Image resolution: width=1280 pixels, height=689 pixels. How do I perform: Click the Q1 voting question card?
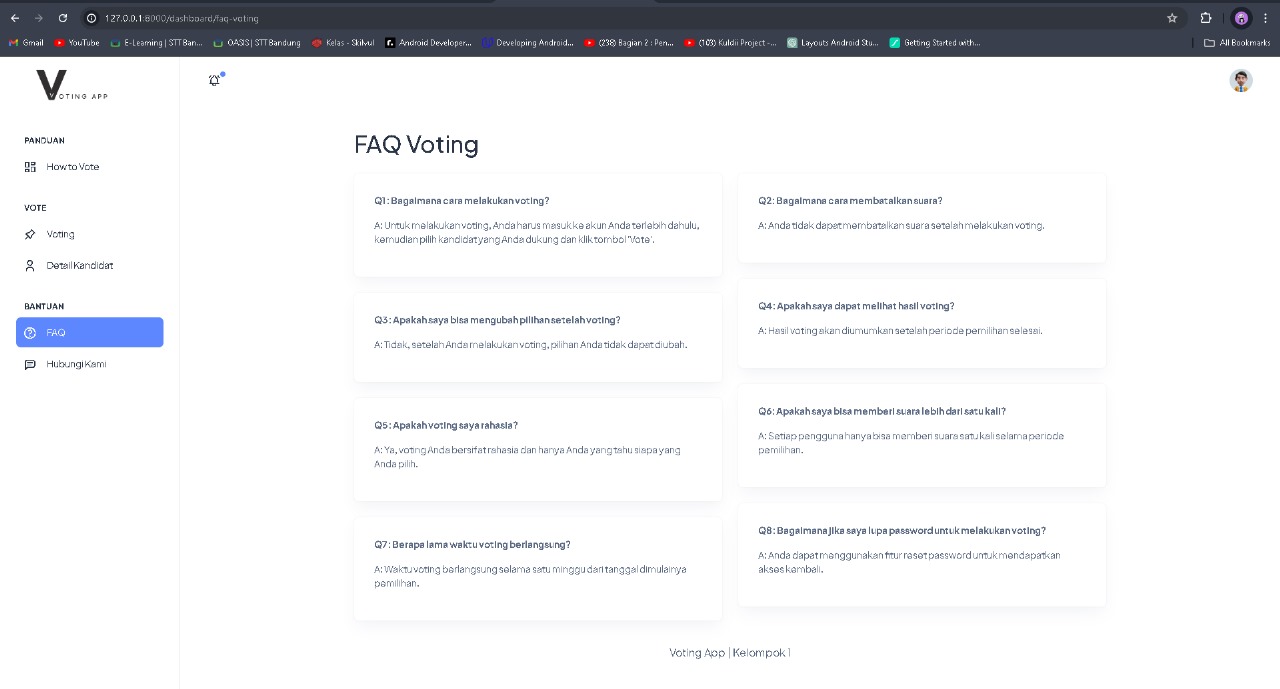[x=537, y=224]
